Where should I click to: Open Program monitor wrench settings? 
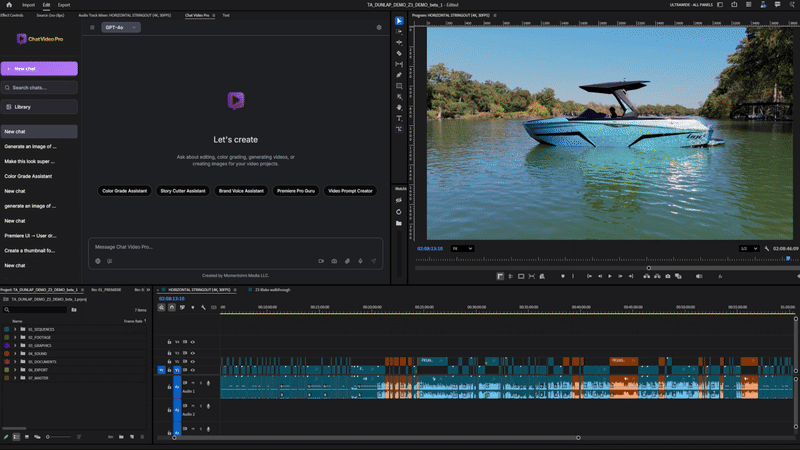tap(767, 248)
